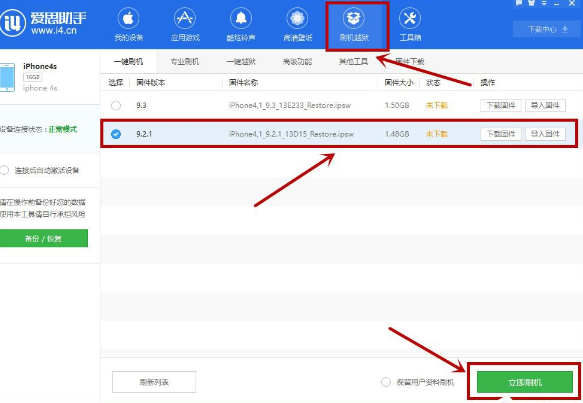Open the 工具箱 toolbox section

click(x=410, y=25)
